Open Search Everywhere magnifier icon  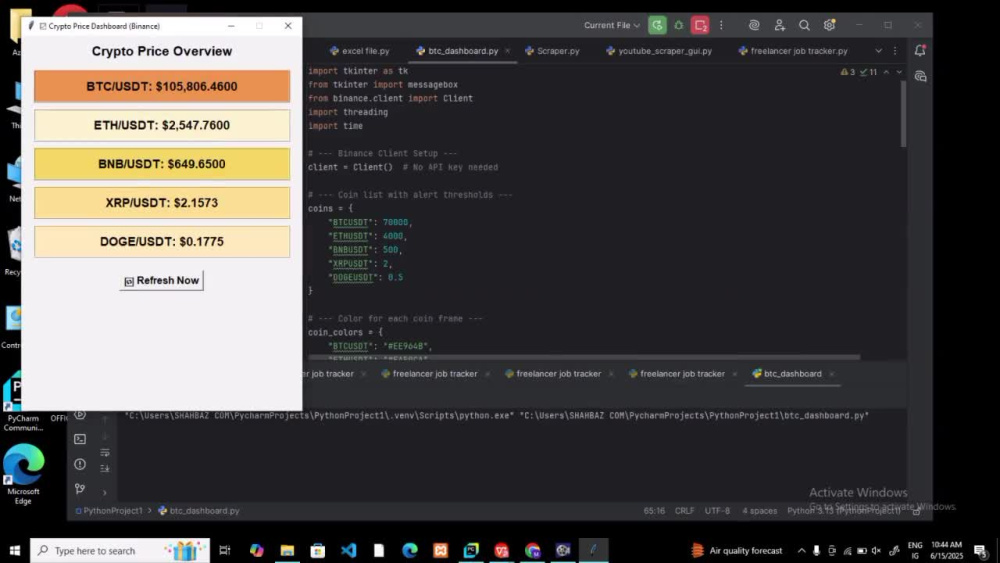[x=804, y=26]
